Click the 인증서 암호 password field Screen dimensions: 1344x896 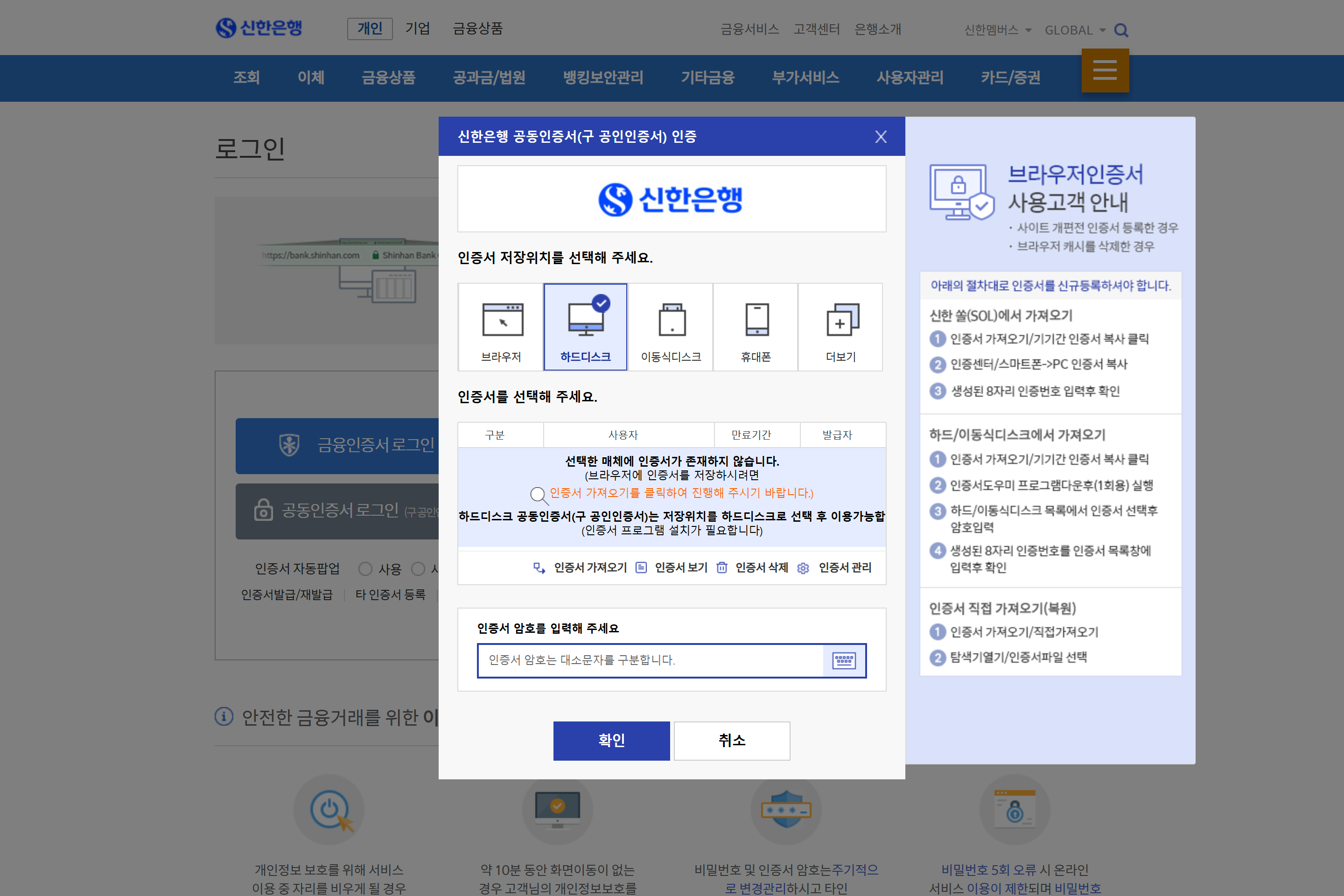click(650, 661)
